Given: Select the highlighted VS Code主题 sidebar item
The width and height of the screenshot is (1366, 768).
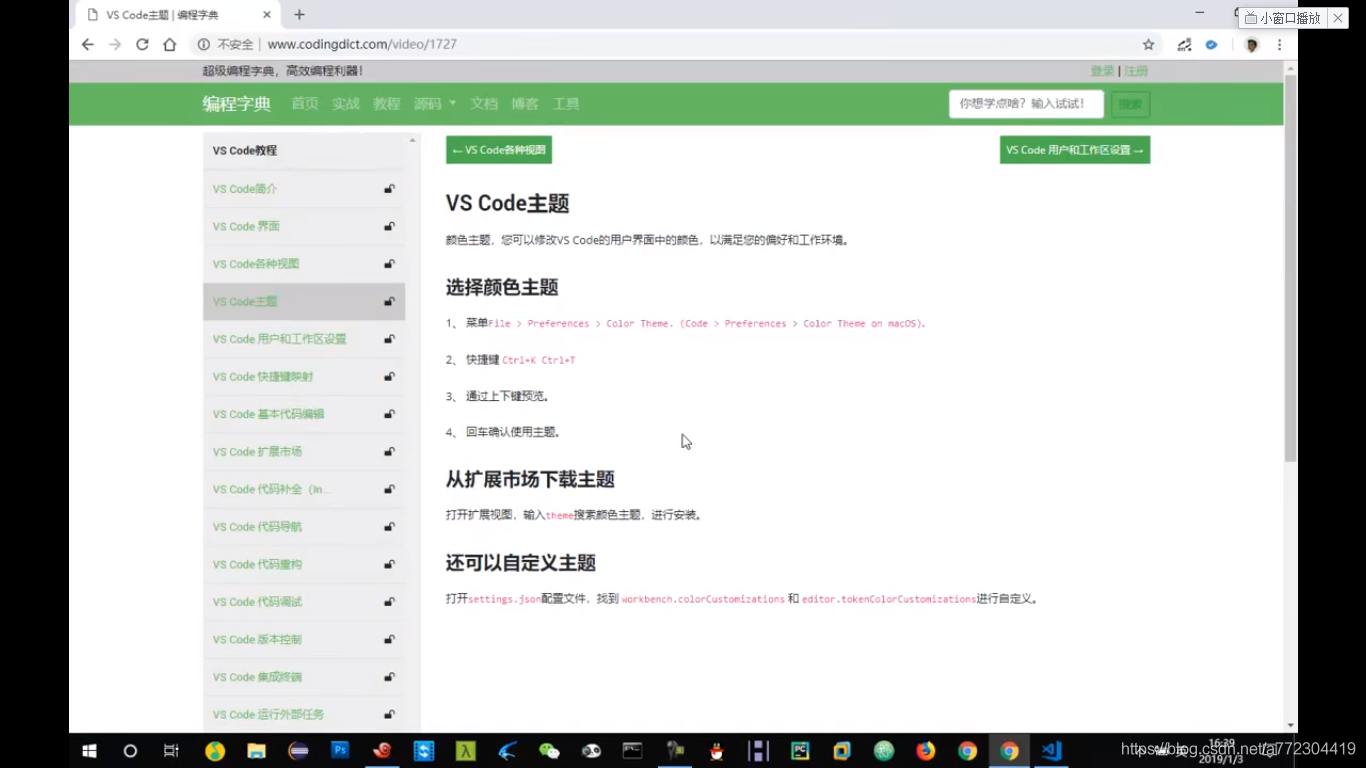Looking at the screenshot, I should pos(304,302).
